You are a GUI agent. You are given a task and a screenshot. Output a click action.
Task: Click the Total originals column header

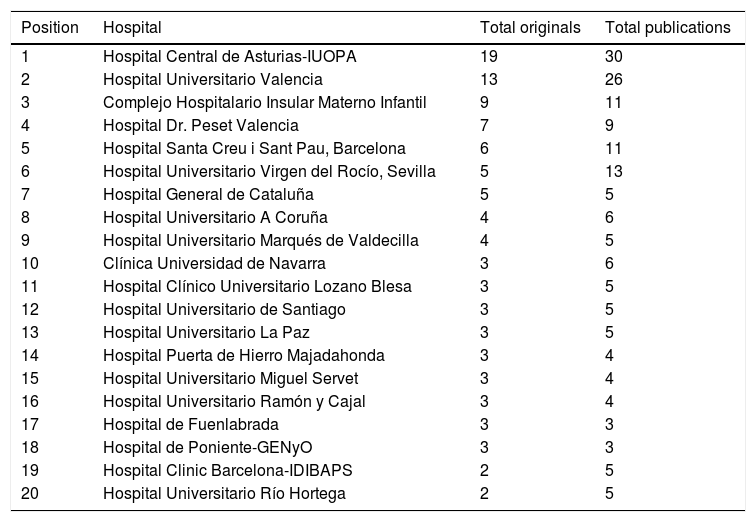pos(530,27)
